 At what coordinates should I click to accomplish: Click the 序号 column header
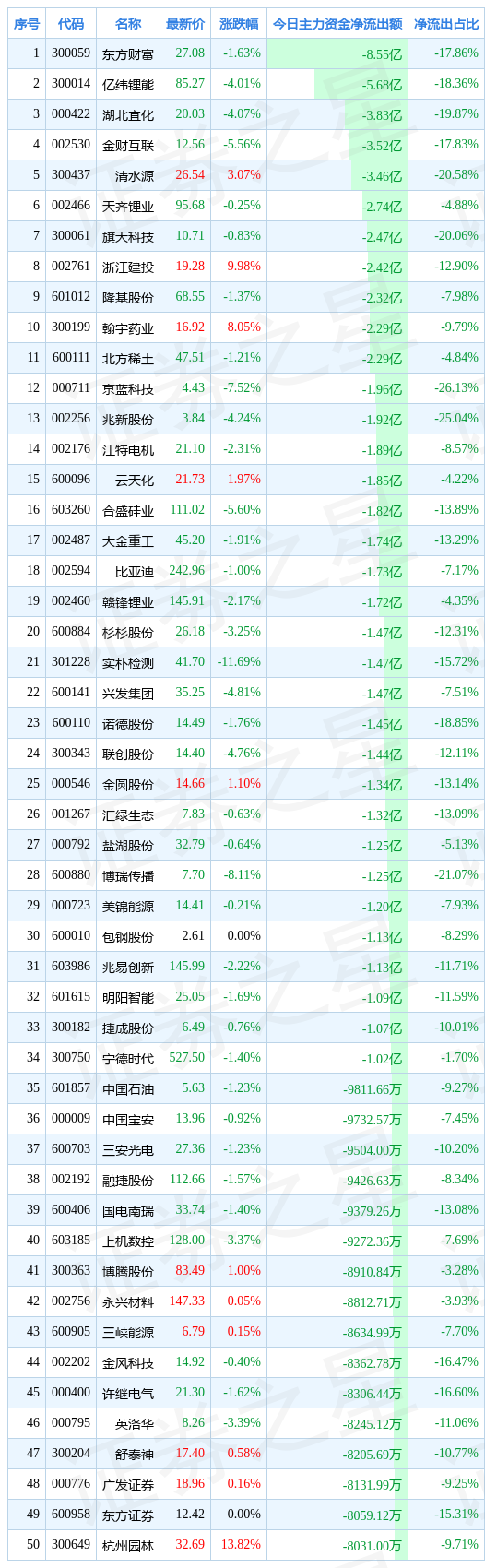[27, 24]
